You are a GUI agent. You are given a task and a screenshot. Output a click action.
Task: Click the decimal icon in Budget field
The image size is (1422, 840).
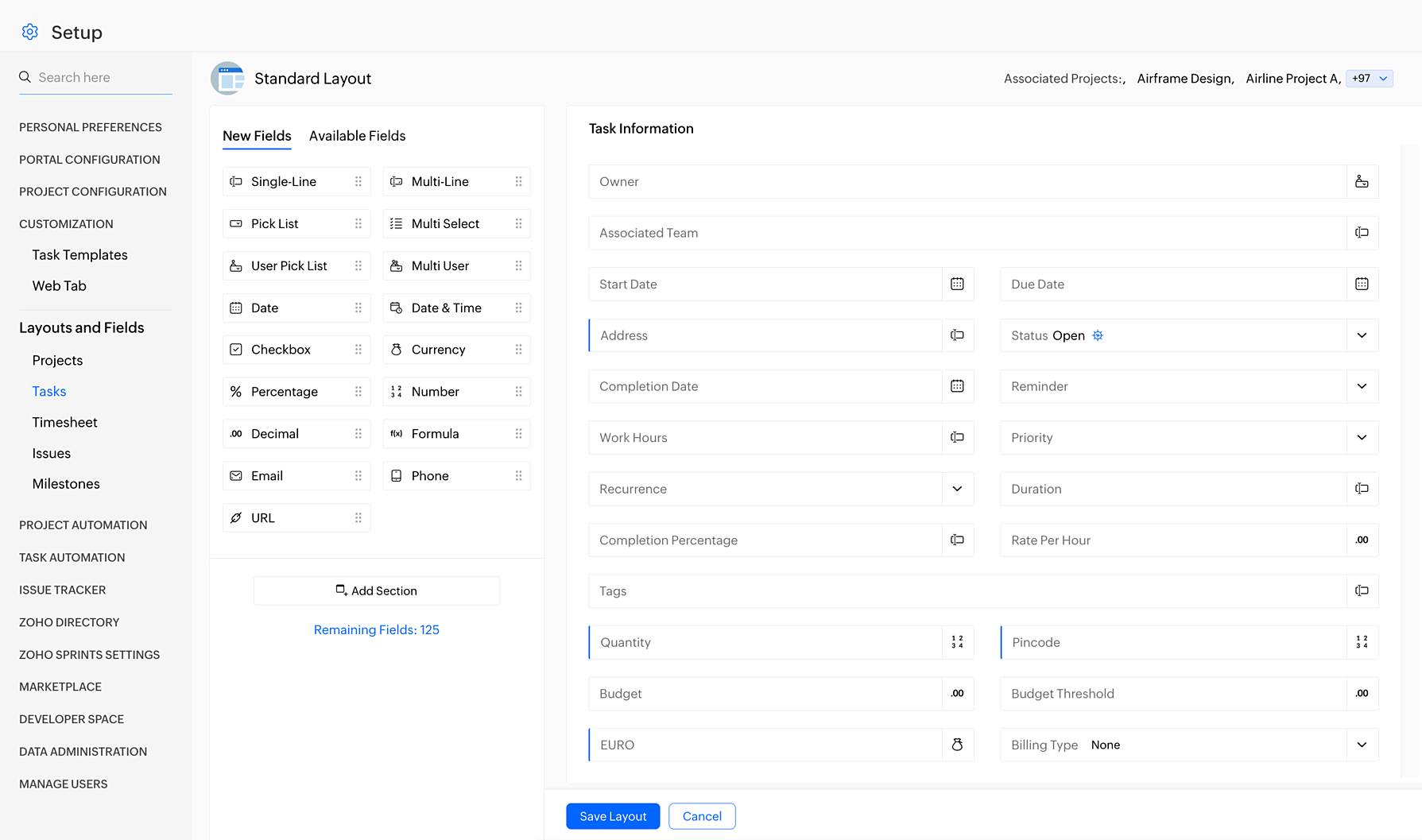[957, 694]
